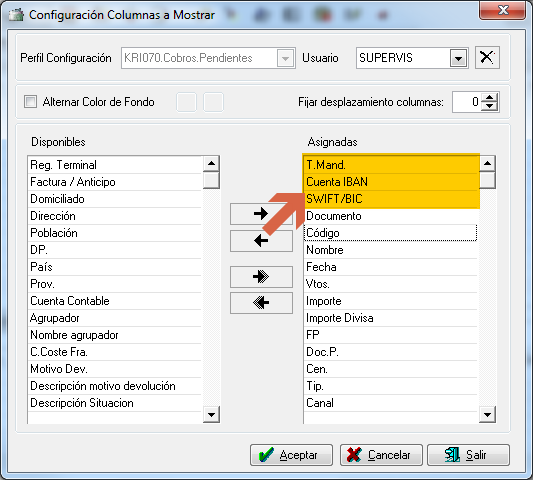The width and height of the screenshot is (533, 480).
Task: Increase Fijar desplazamiento columnas with the up stepper
Action: [x=489, y=98]
